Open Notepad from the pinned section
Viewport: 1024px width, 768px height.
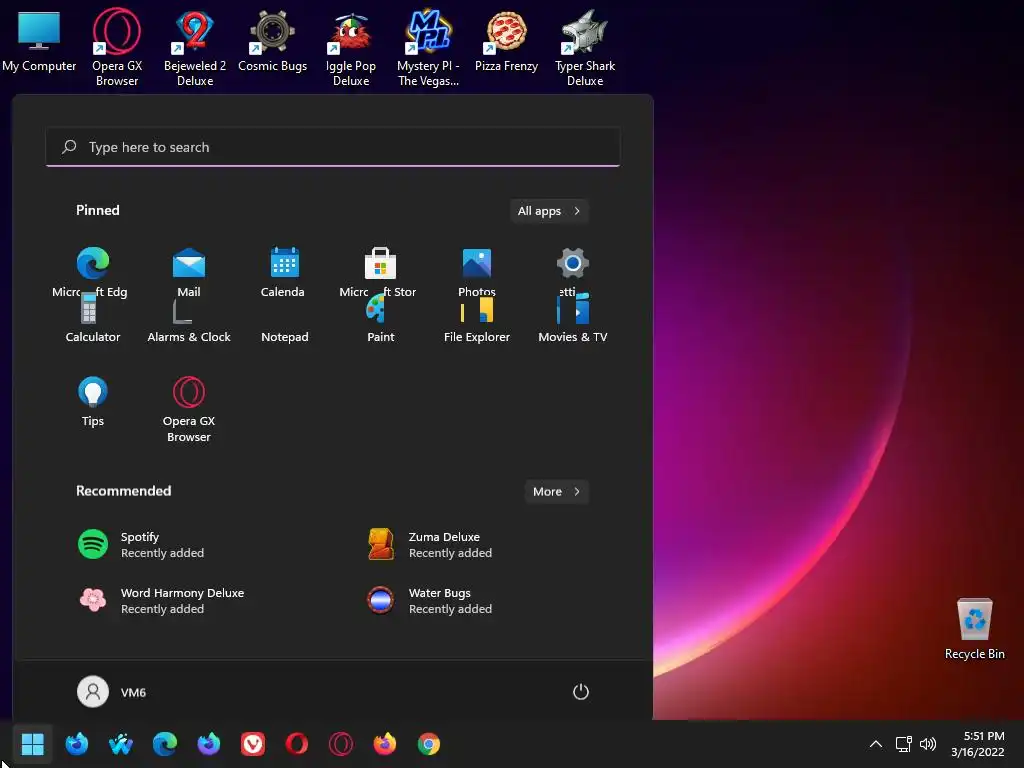point(285,336)
